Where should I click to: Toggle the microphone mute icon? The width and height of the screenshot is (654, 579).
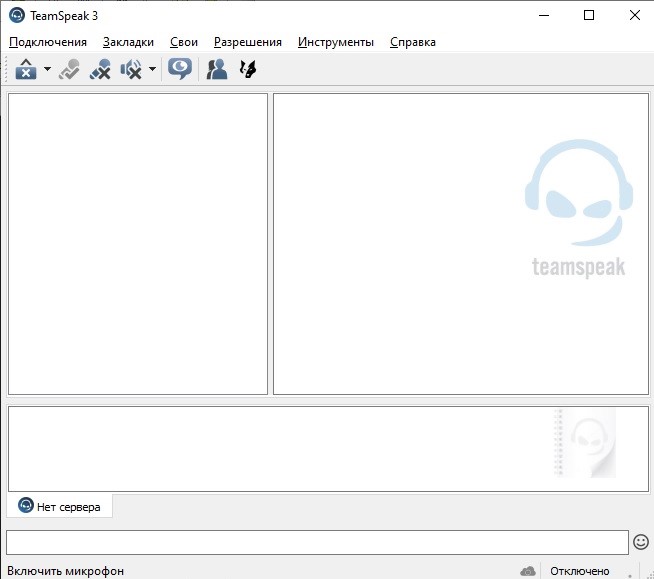coord(100,69)
